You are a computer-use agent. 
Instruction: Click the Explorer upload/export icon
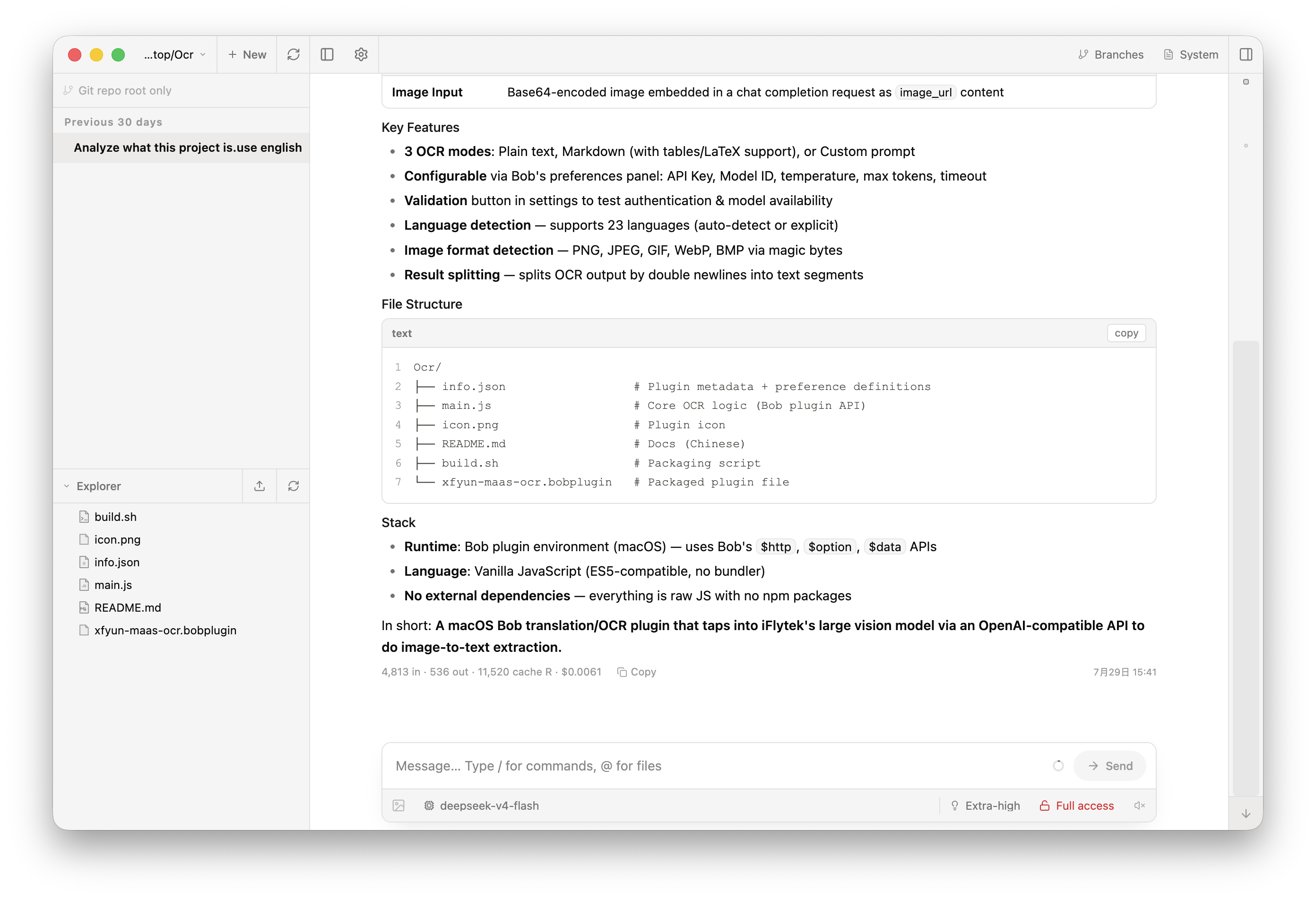(x=260, y=486)
